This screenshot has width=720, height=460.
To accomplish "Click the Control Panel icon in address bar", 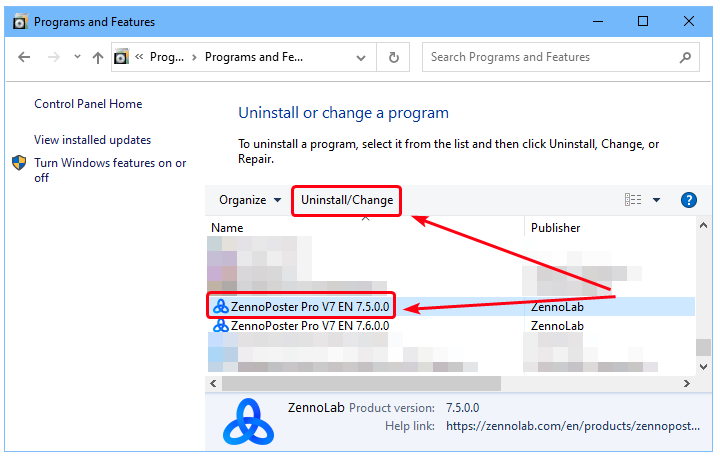I will point(122,58).
